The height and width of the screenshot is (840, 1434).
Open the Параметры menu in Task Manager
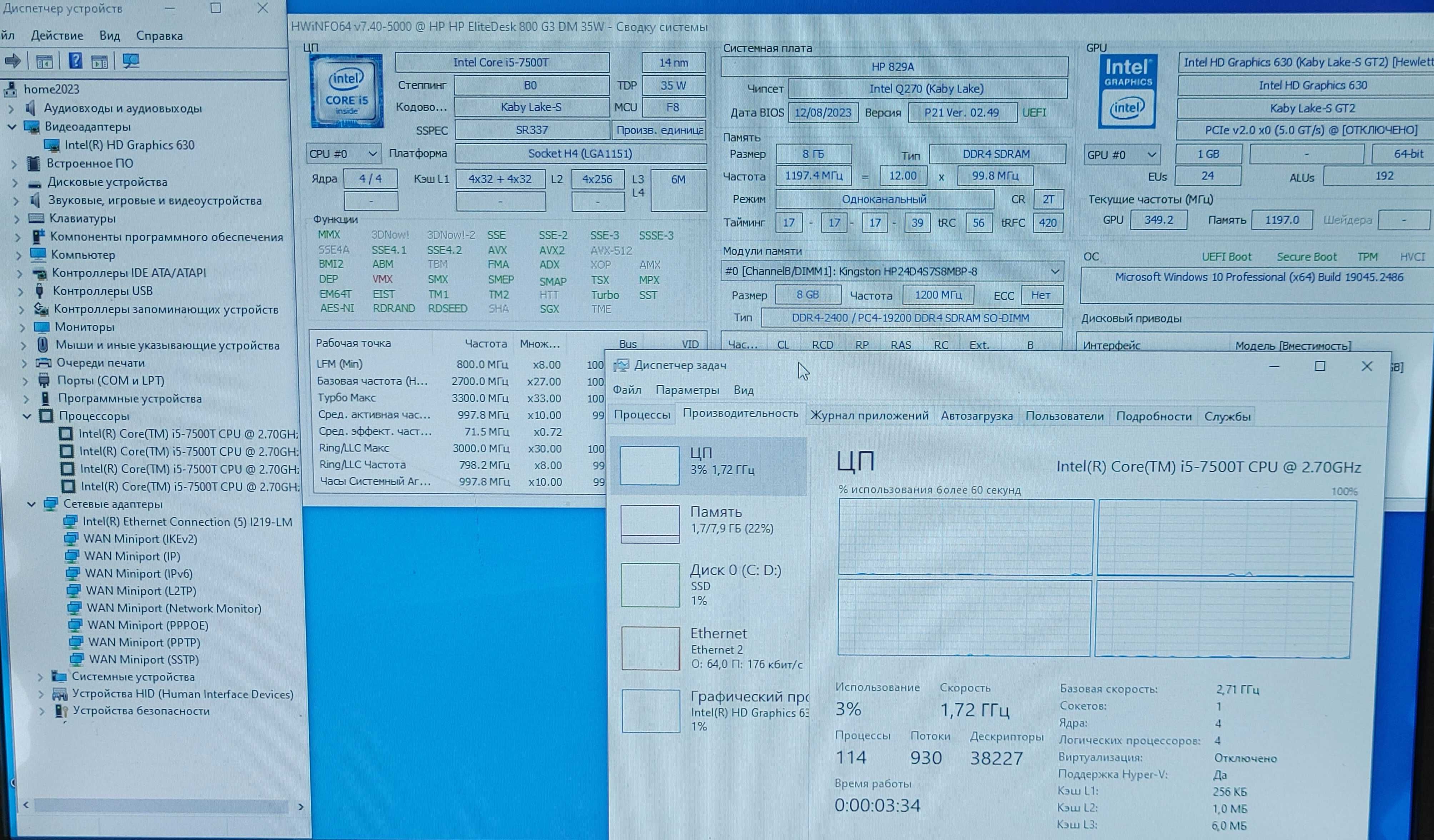click(x=687, y=390)
